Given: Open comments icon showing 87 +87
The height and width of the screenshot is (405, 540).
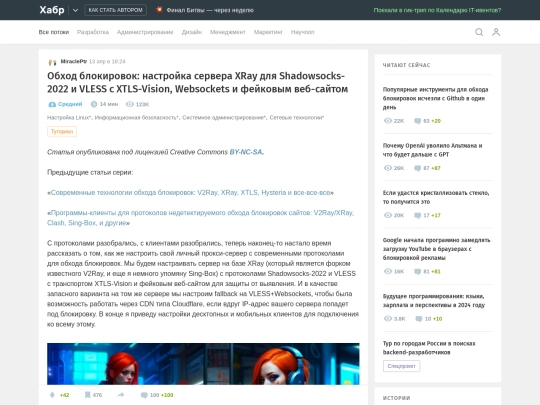Looking at the screenshot, I should pos(417,168).
